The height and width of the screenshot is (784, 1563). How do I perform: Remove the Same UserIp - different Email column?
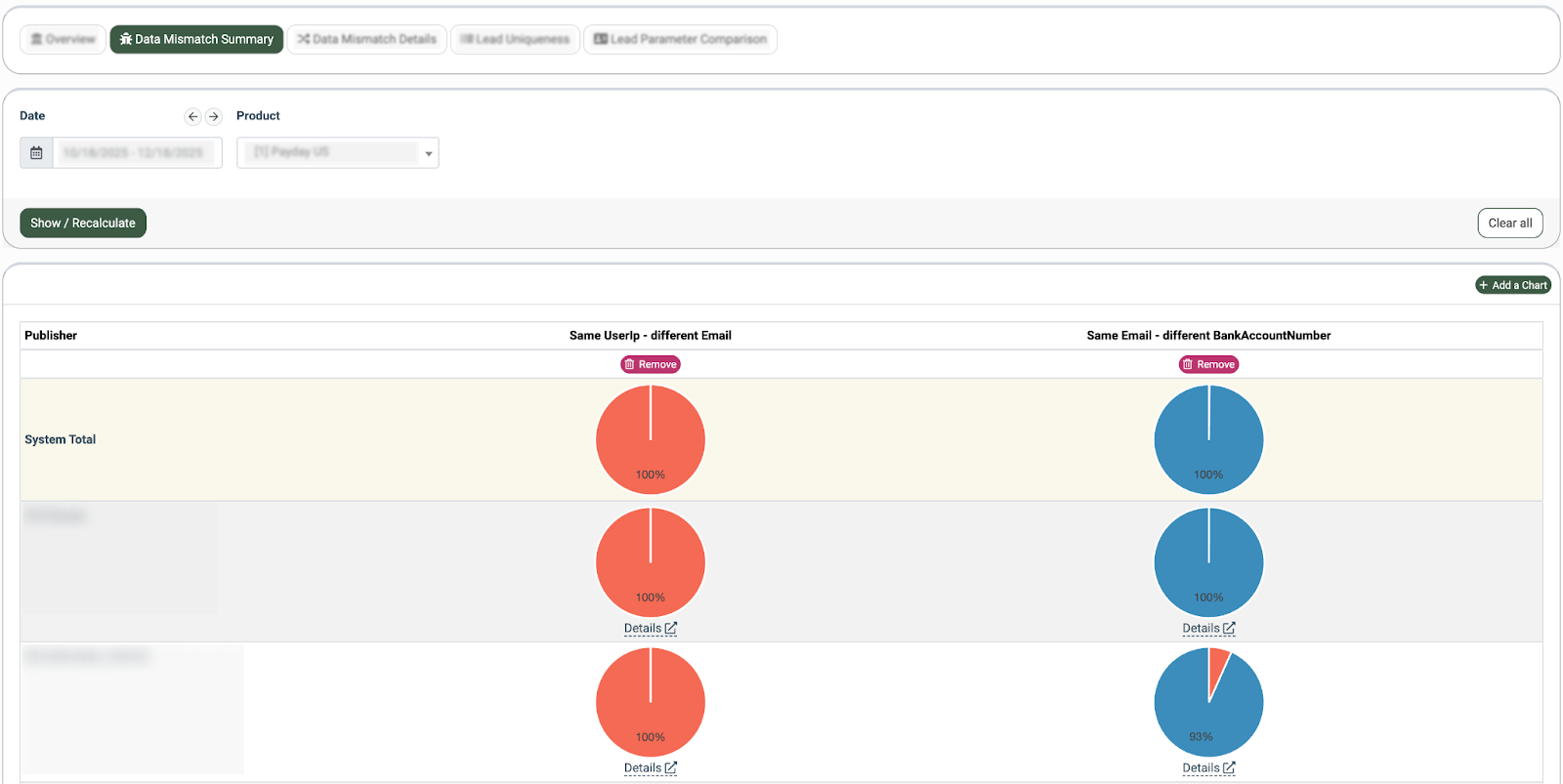pos(651,364)
